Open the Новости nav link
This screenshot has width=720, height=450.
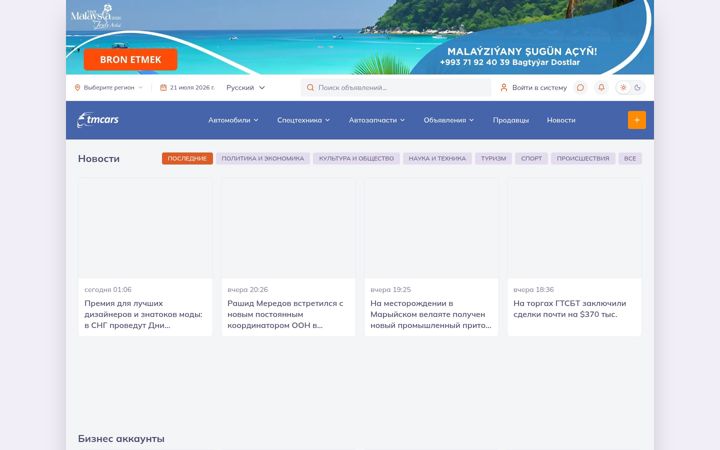[561, 120]
